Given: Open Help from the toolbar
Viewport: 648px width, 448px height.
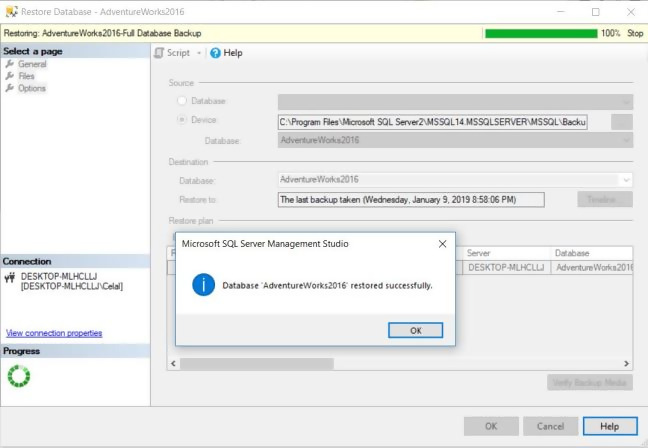Looking at the screenshot, I should [226, 53].
